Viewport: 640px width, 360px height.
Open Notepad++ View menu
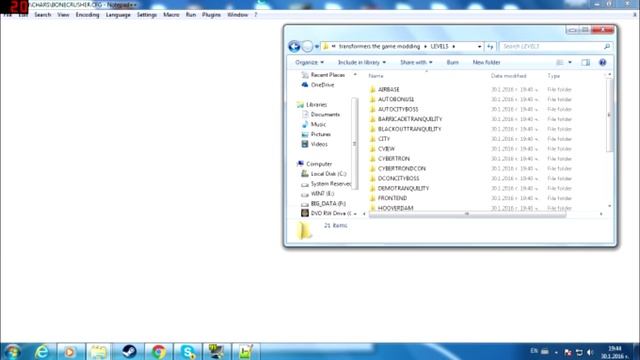click(x=63, y=15)
